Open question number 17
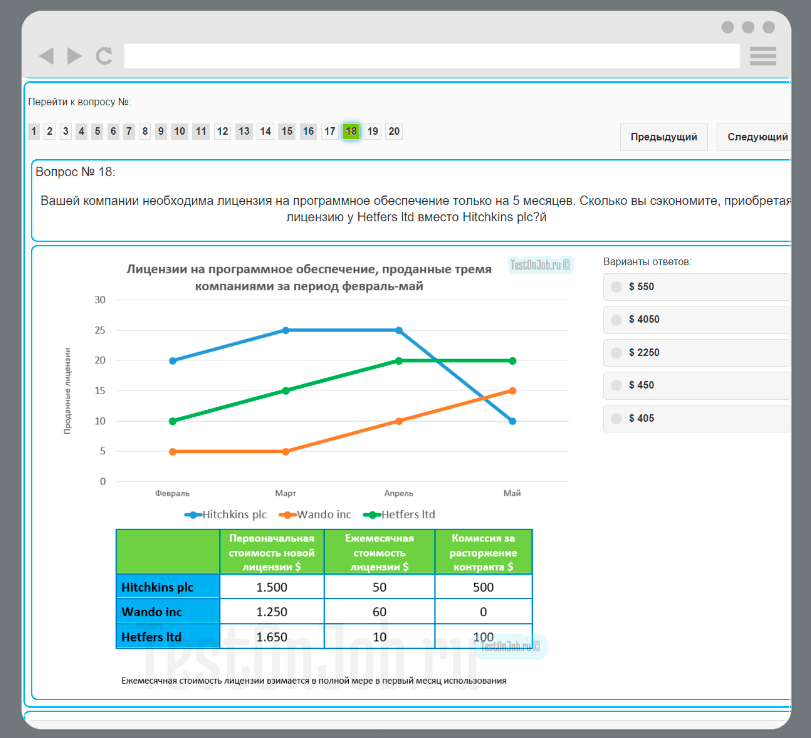Screen dimensions: 811x738 (x=329, y=131)
